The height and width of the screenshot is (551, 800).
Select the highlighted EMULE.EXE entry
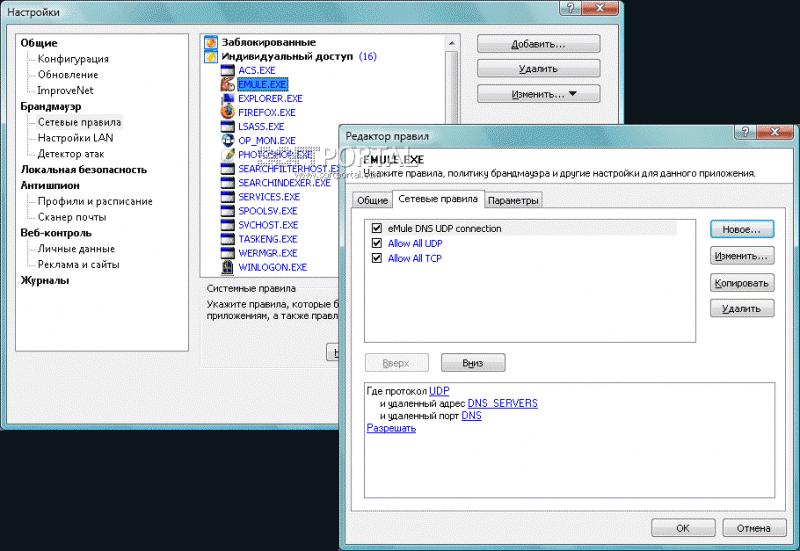[263, 84]
